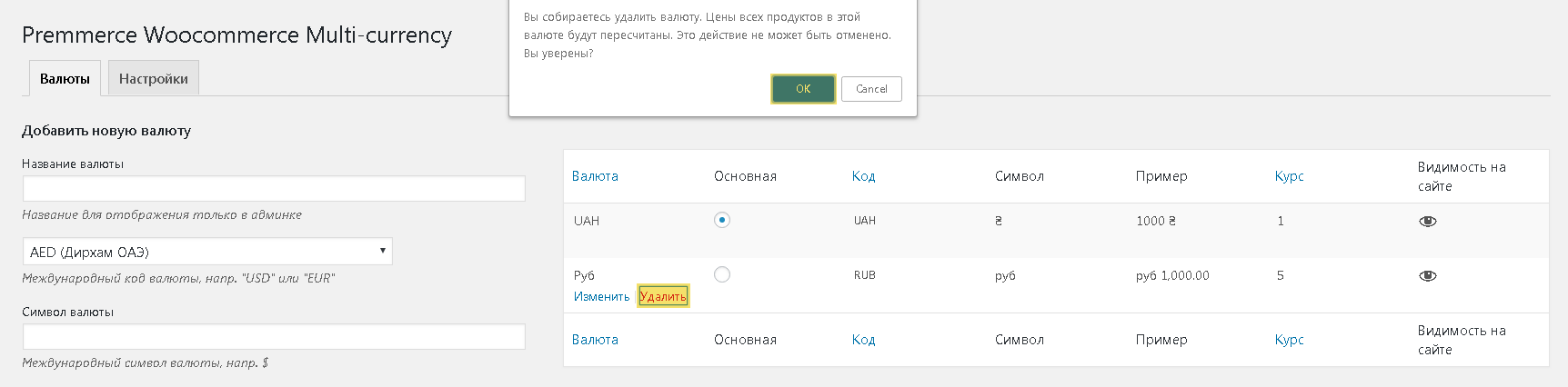Select UAH as main currency radio
1568x387 pixels.
pyautogui.click(x=722, y=220)
